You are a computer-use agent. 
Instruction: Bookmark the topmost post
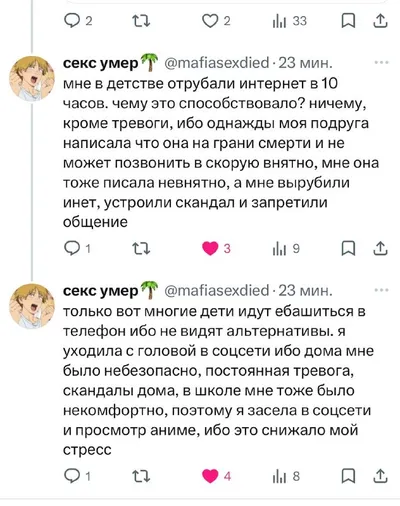[348, 21]
